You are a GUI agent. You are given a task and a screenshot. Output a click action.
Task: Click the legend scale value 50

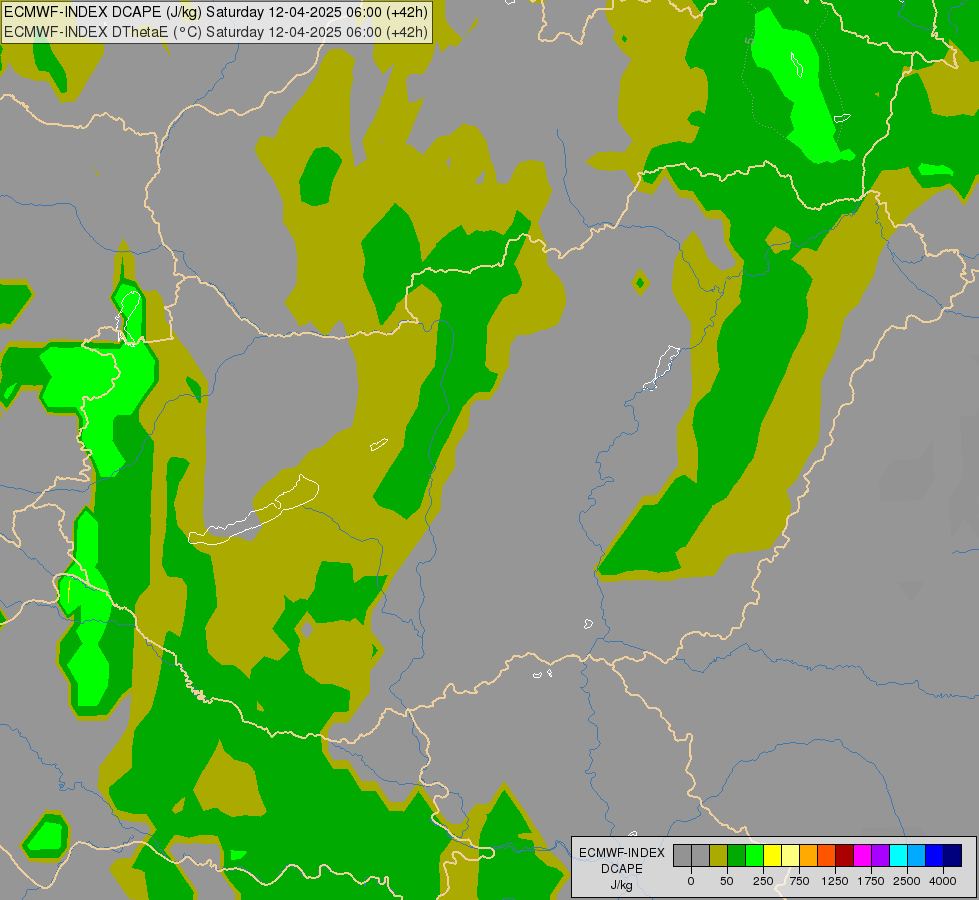pyautogui.click(x=727, y=881)
